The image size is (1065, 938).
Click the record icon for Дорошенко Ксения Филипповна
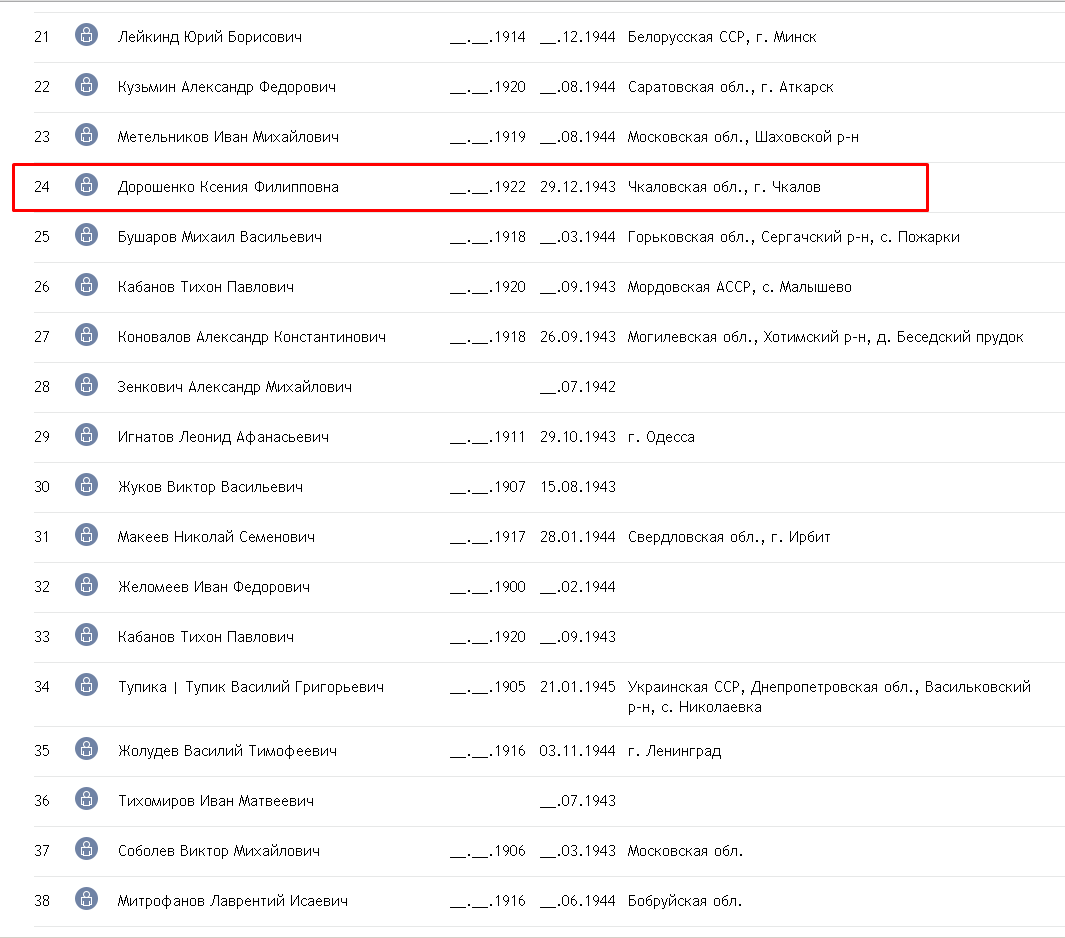86,185
